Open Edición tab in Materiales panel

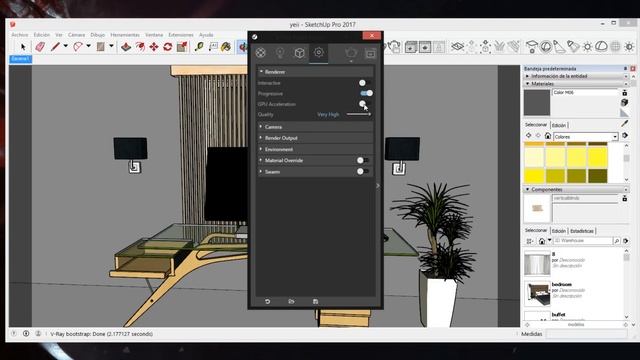pos(559,125)
